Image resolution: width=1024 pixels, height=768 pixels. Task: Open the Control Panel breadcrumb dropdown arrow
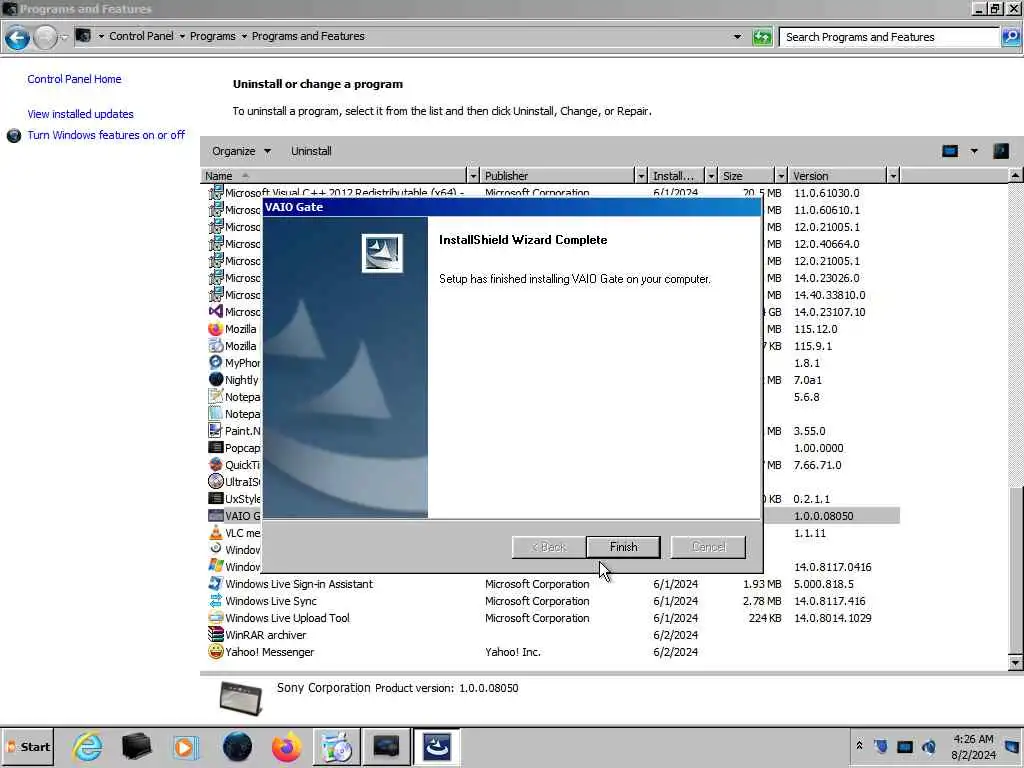coord(182,37)
